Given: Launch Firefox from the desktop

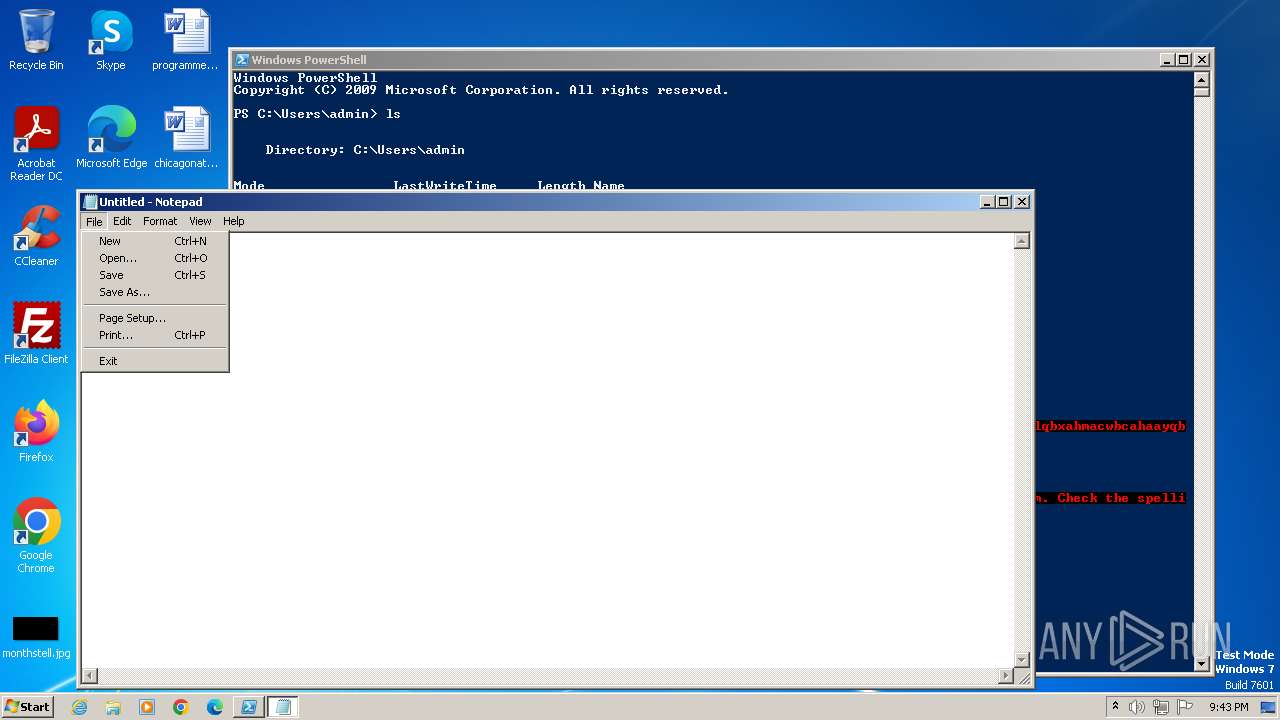Looking at the screenshot, I should [36, 431].
